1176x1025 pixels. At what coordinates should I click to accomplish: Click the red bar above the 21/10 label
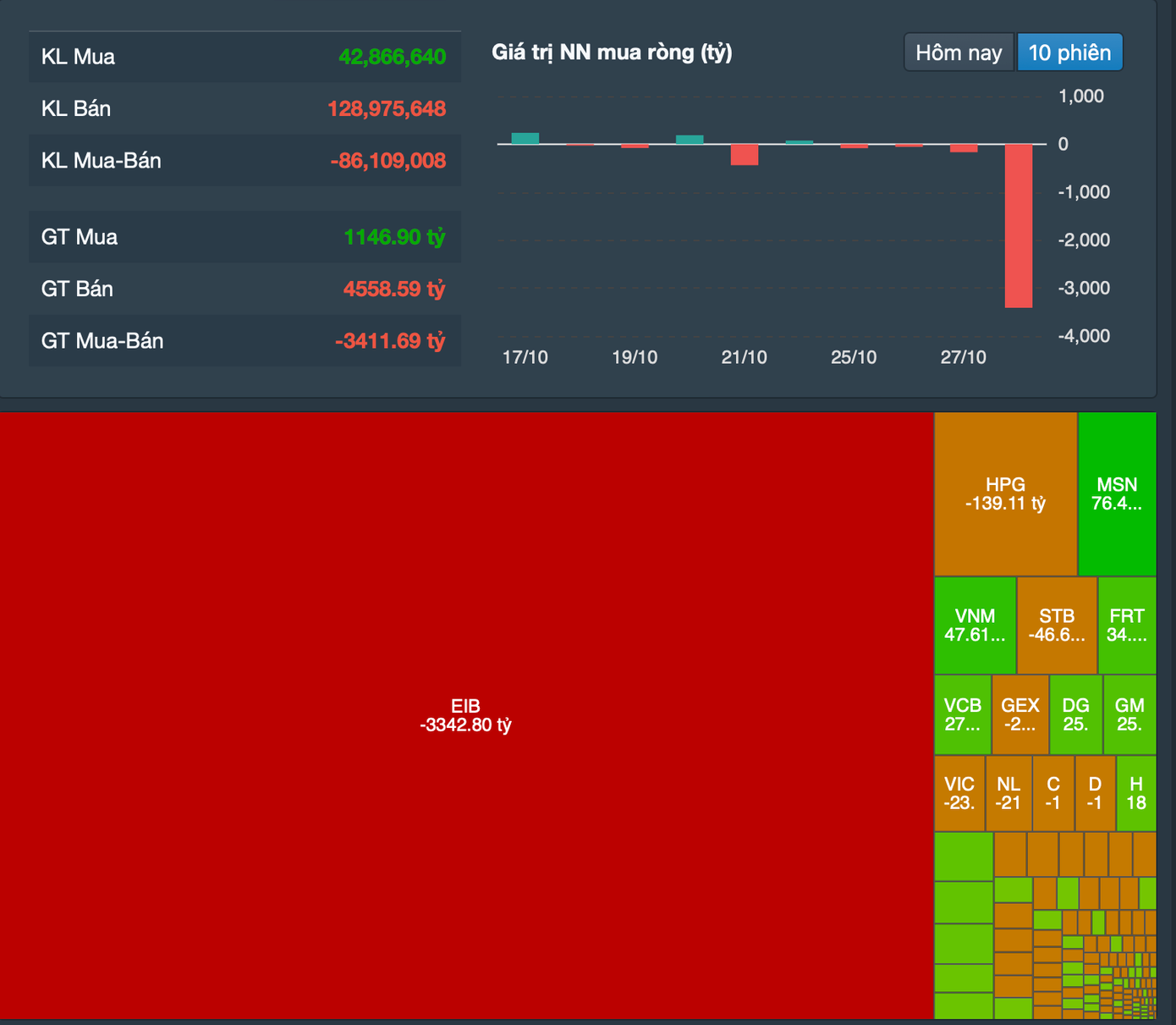(745, 154)
